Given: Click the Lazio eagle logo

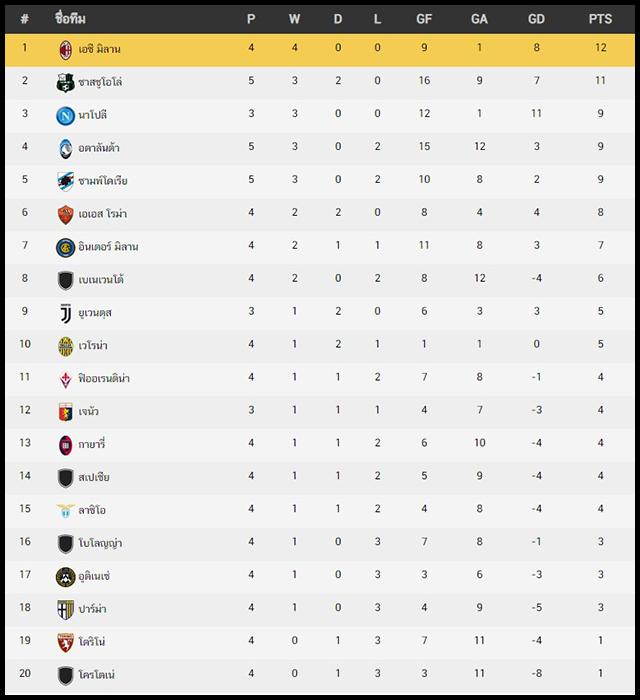Looking at the screenshot, I should [65, 510].
